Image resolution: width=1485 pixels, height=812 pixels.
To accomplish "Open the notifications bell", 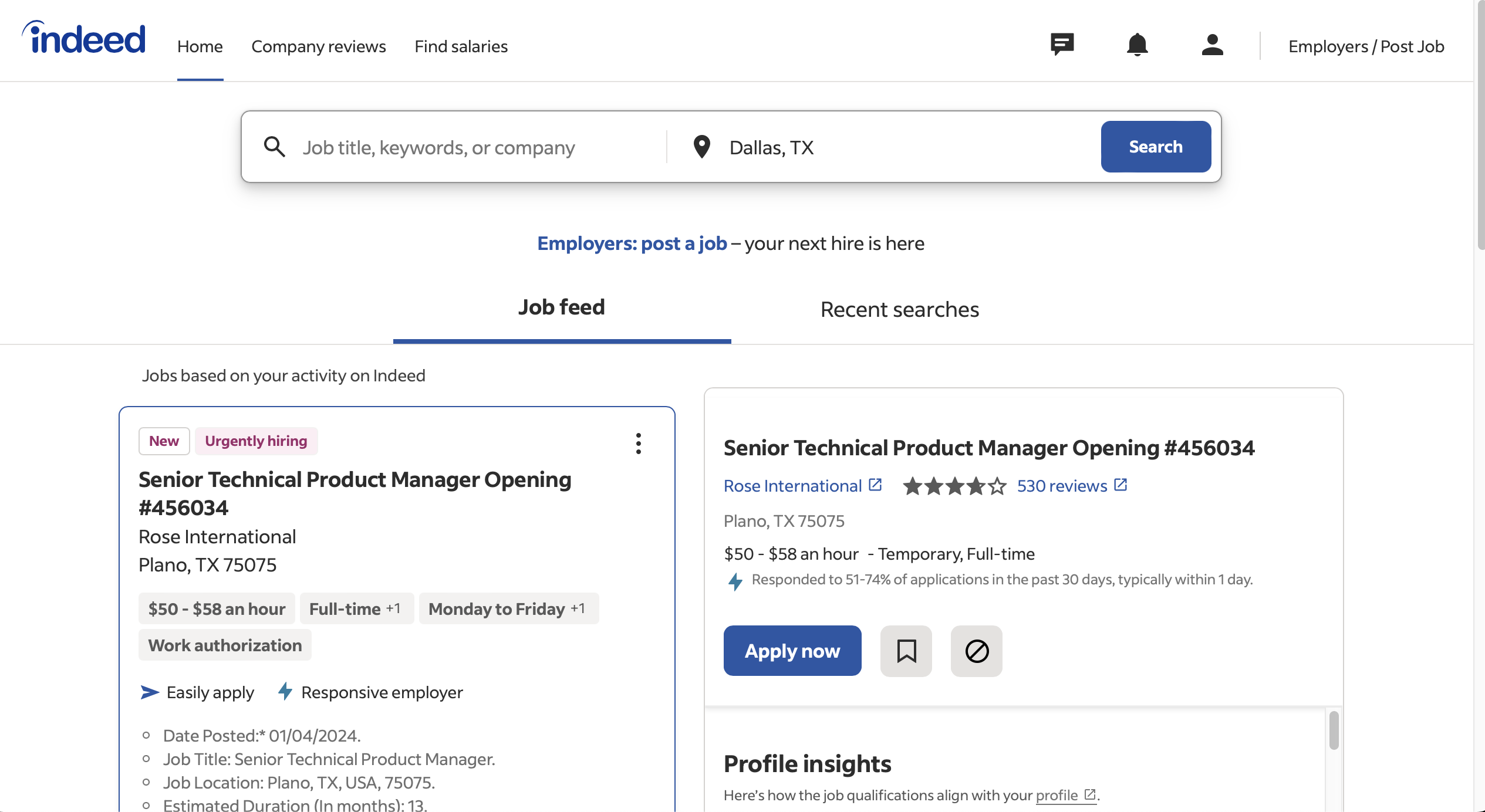I will point(1137,45).
